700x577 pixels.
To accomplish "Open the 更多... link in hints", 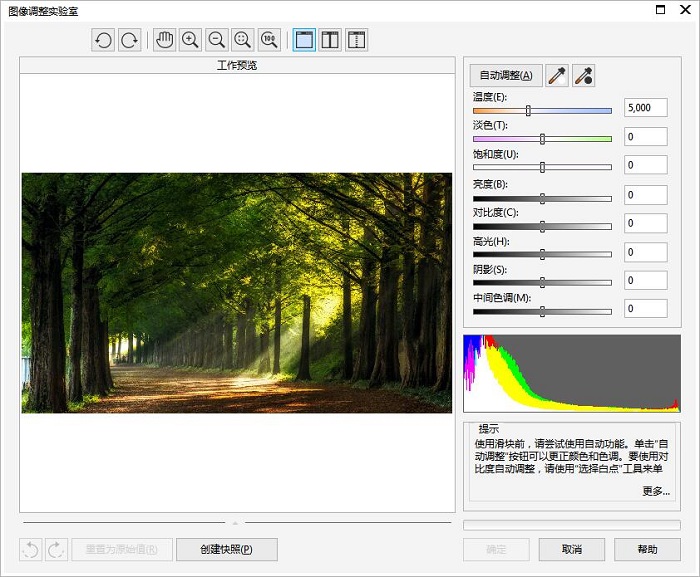I will (x=656, y=491).
